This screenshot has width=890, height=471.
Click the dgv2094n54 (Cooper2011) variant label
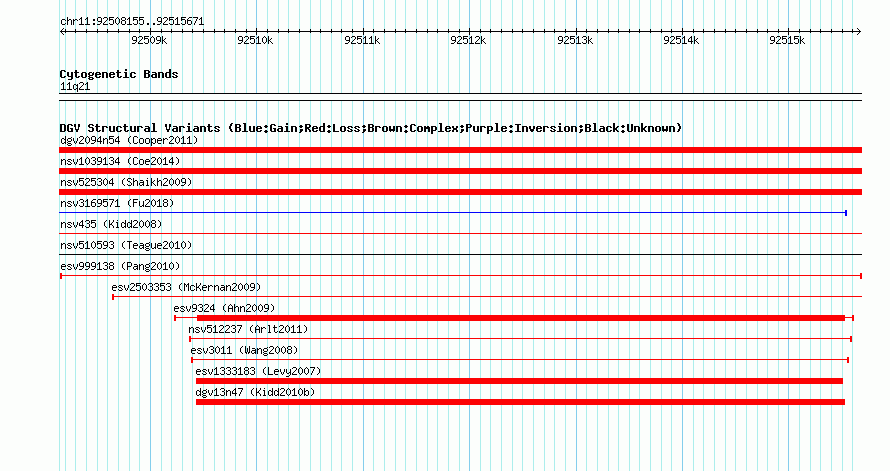pos(129,140)
